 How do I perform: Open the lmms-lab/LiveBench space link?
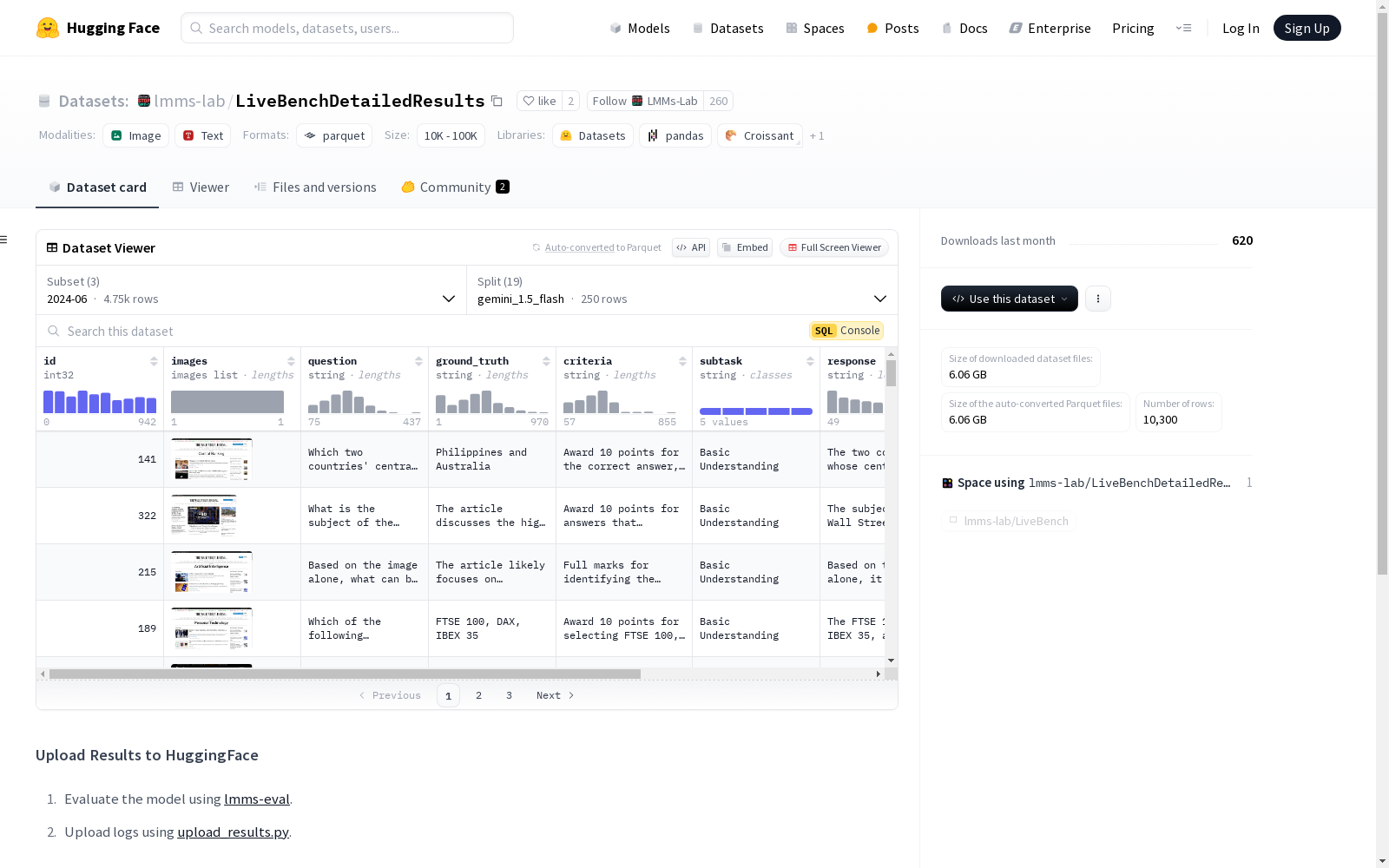(1009, 521)
